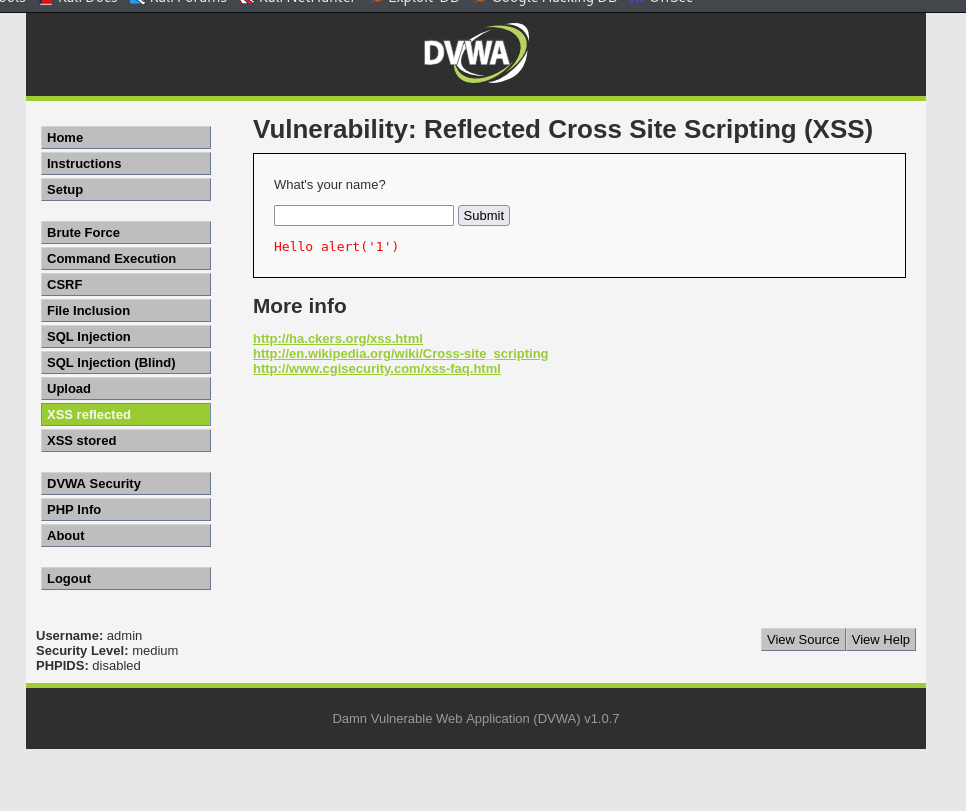Open the ha.ckers.org xss.html link

pos(338,338)
